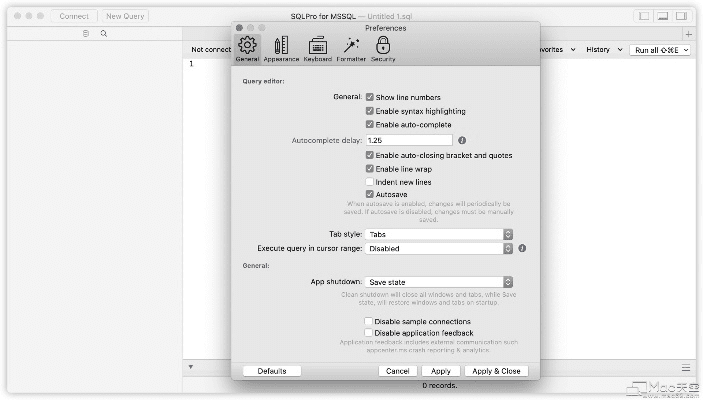The height and width of the screenshot is (400, 703).
Task: Toggle auto-closing bracket and quotes
Action: (369, 155)
